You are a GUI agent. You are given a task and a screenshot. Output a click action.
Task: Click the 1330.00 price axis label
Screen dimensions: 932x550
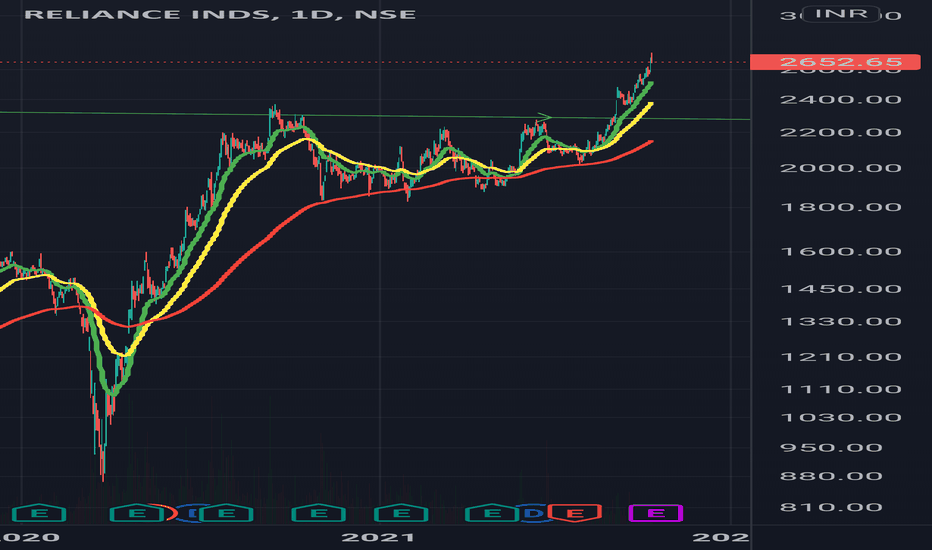coord(840,322)
